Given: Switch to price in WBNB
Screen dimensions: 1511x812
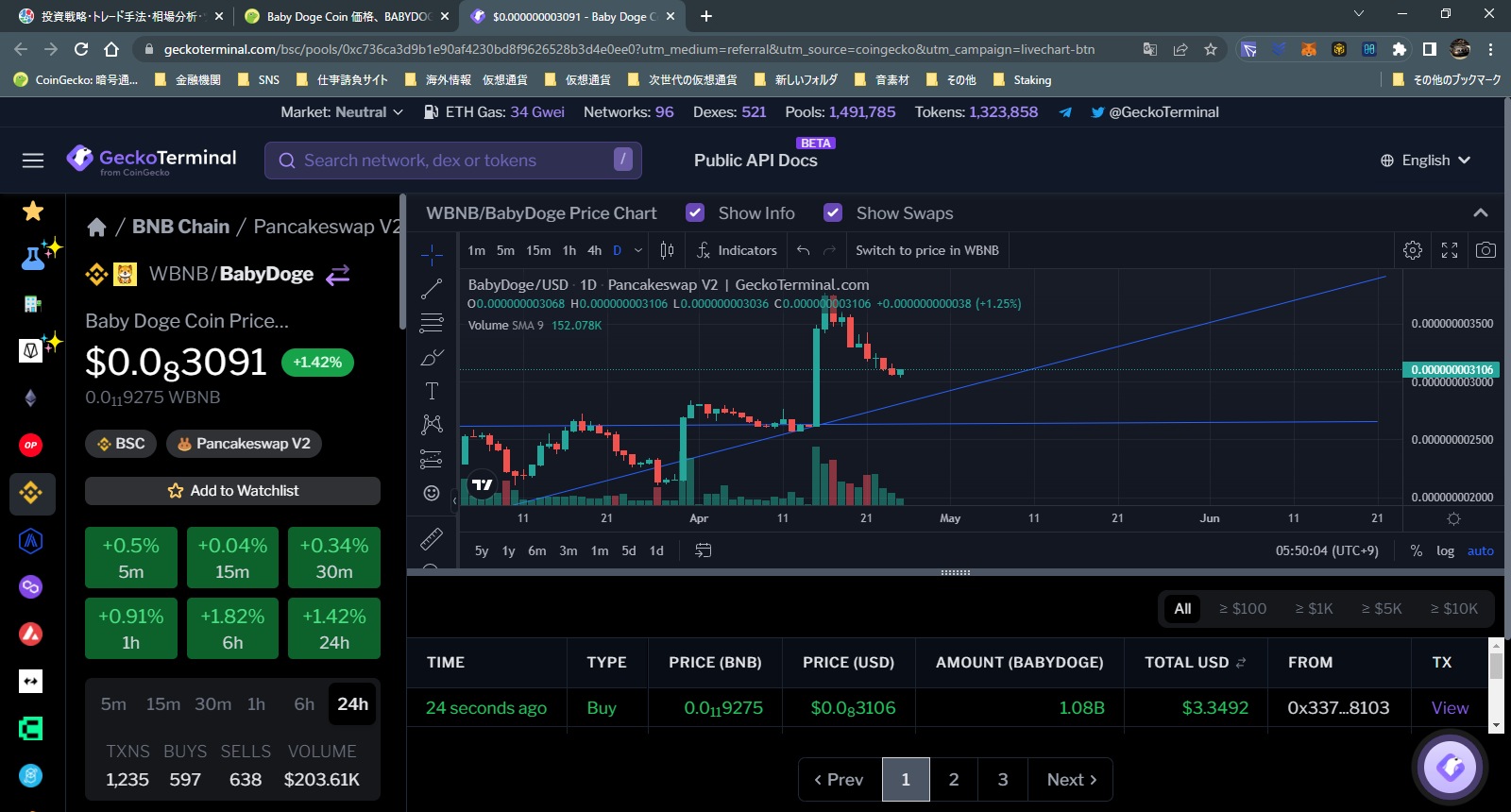Looking at the screenshot, I should tap(927, 250).
